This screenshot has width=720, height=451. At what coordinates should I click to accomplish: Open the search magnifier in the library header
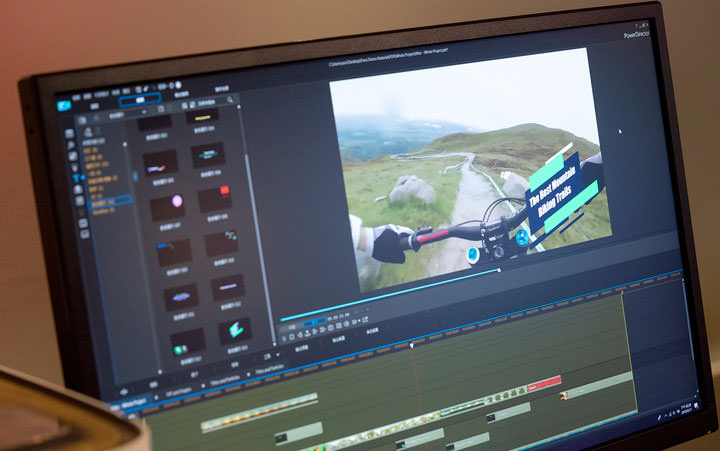231,101
